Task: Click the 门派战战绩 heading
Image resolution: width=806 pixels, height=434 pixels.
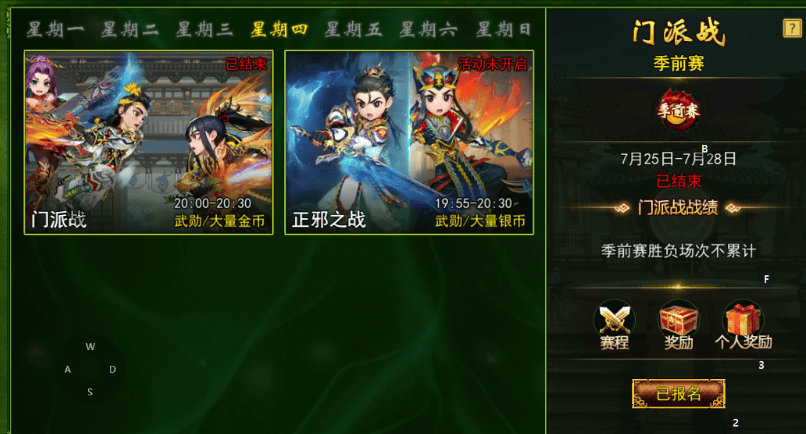Action: (x=678, y=208)
